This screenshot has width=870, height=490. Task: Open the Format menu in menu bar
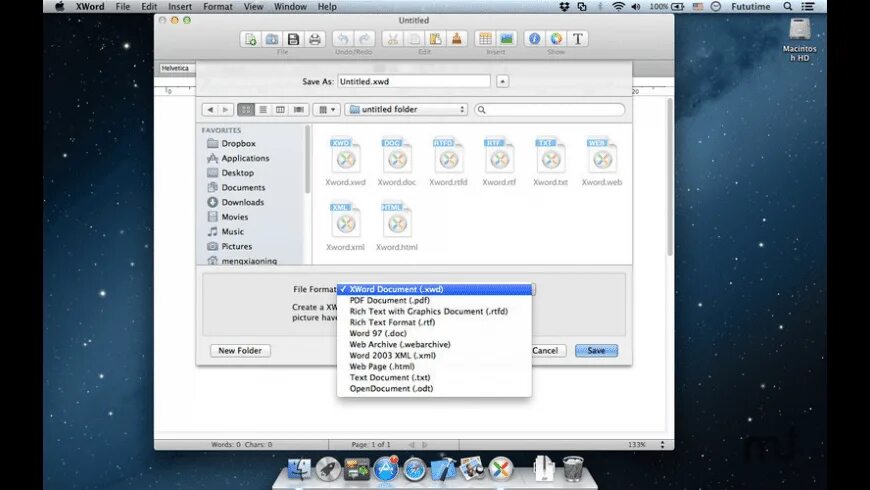coord(218,7)
